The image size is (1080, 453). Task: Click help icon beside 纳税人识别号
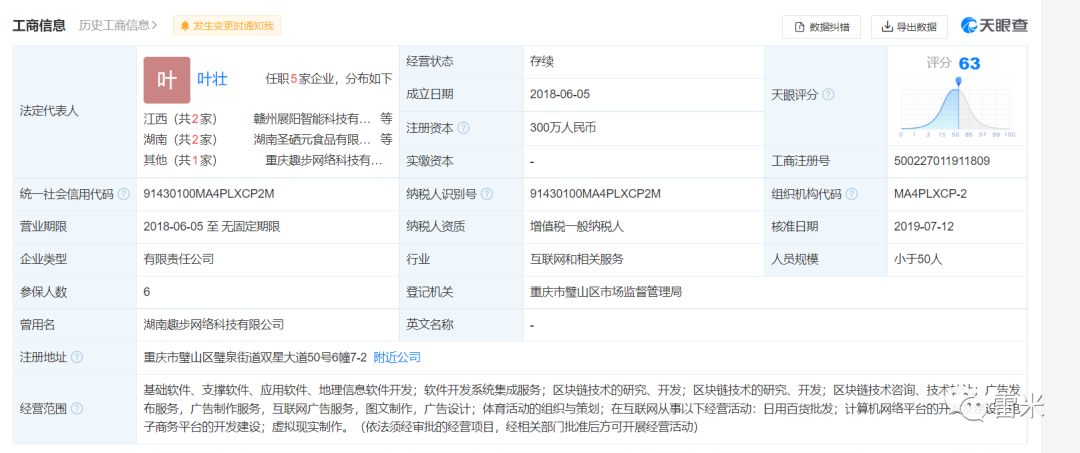(487, 194)
